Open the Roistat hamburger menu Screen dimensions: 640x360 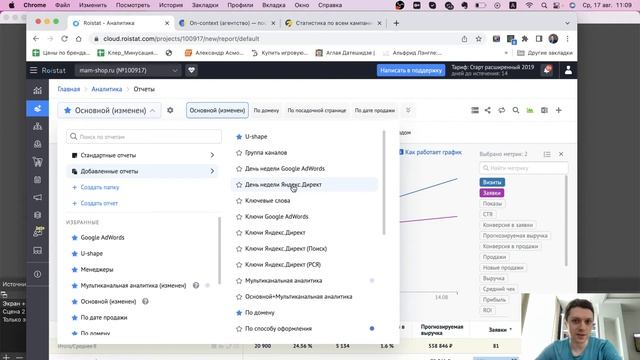click(x=33, y=70)
